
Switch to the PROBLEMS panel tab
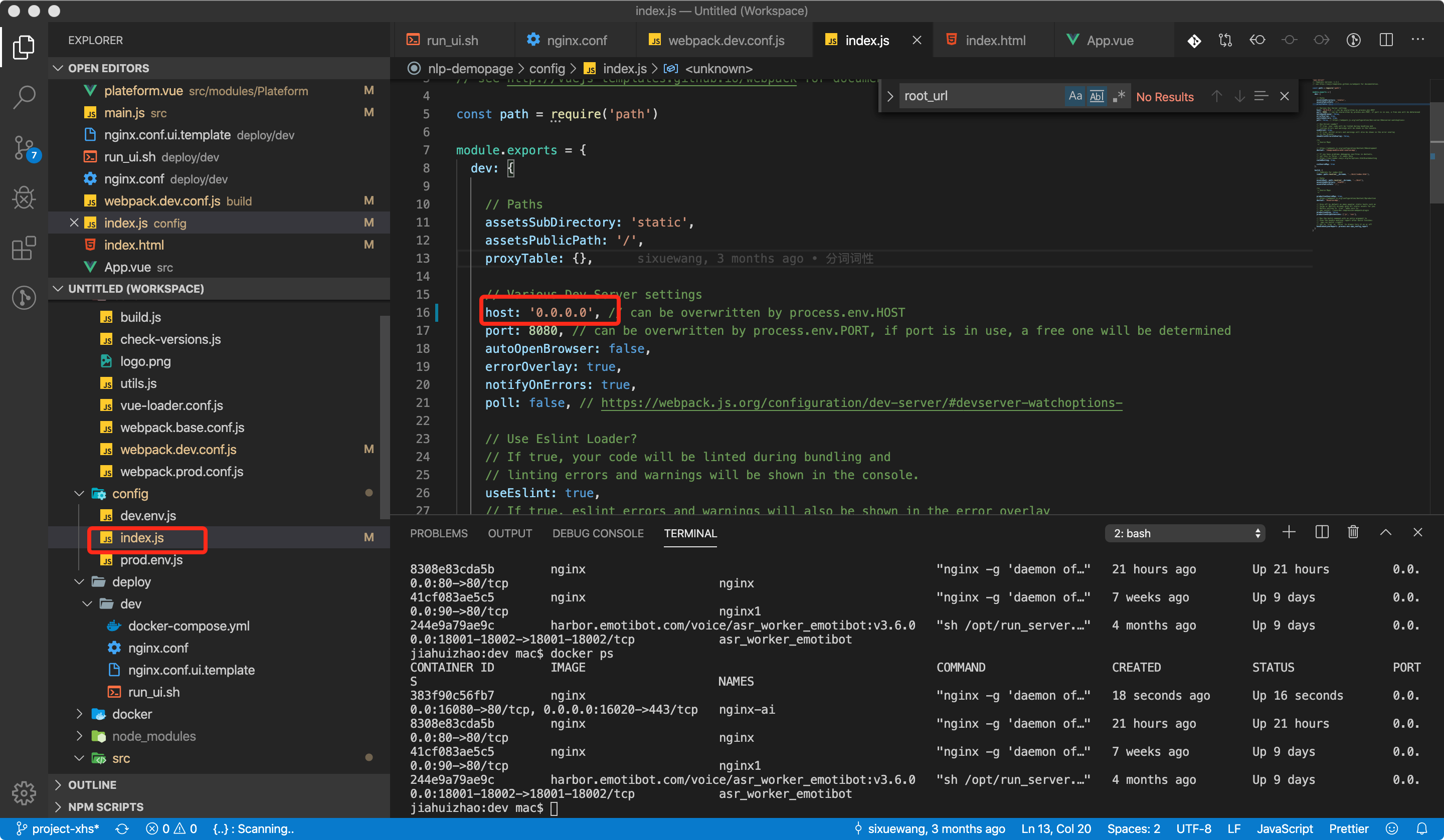pos(438,533)
